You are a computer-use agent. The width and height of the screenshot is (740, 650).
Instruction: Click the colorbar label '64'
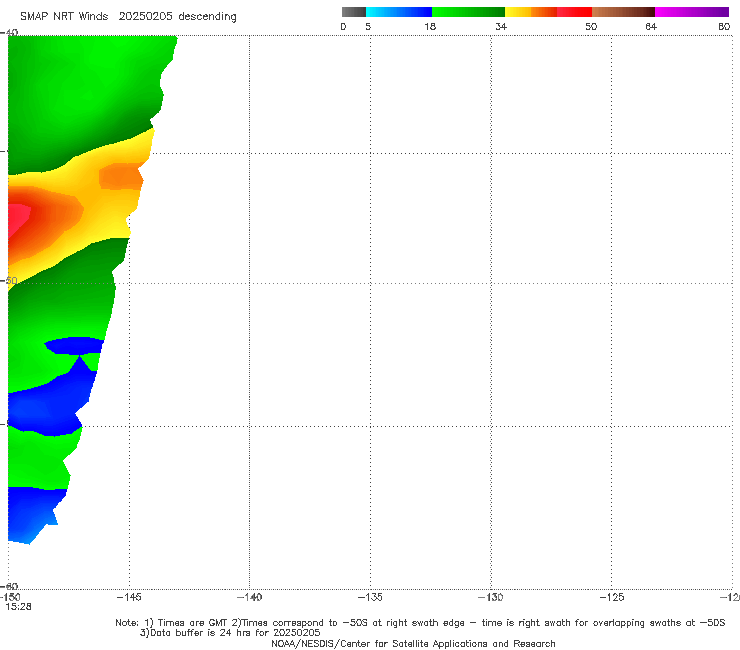(651, 26)
